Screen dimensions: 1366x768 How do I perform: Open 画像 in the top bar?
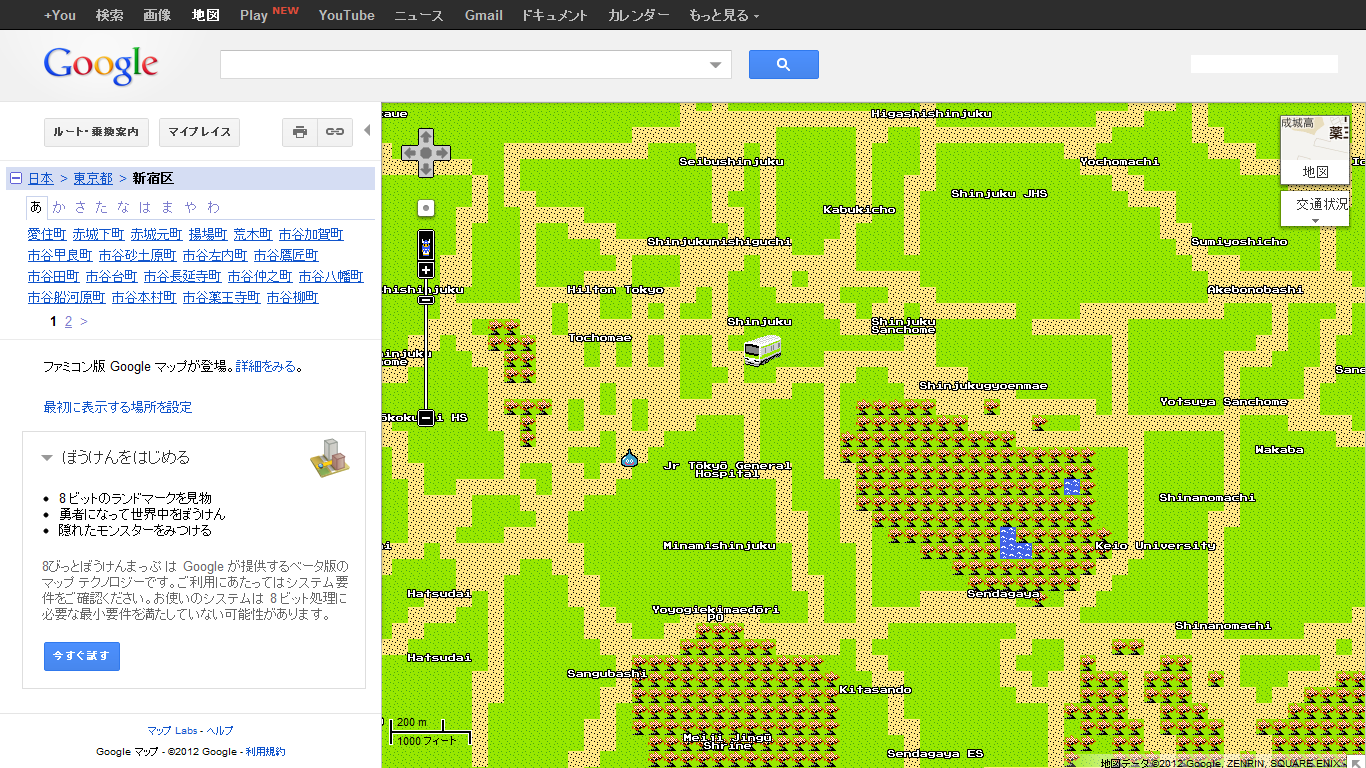click(x=157, y=15)
